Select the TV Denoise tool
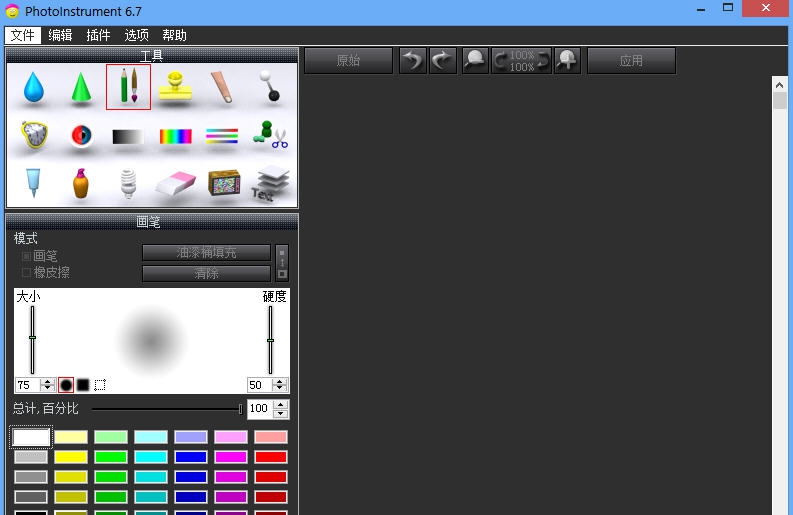This screenshot has width=793, height=515. pyautogui.click(x=224, y=183)
